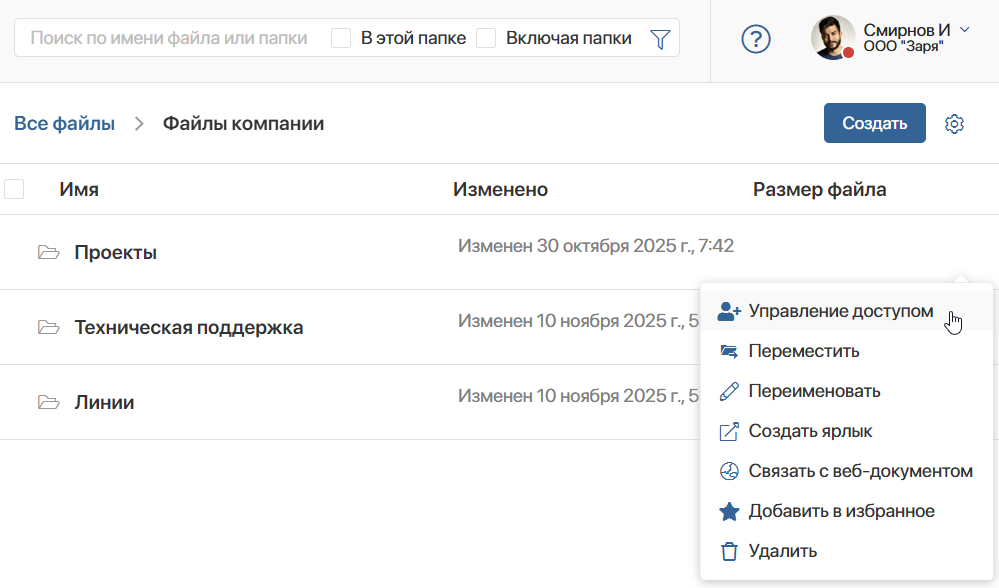Screen dimensions: 999x588
Task: Open the Техническая поддержка folder name
Action: [x=189, y=327]
